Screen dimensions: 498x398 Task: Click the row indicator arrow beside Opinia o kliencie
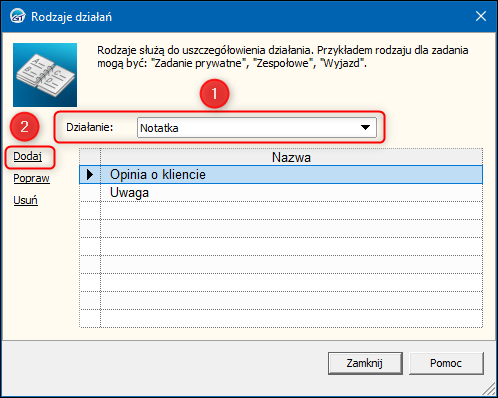(90, 175)
